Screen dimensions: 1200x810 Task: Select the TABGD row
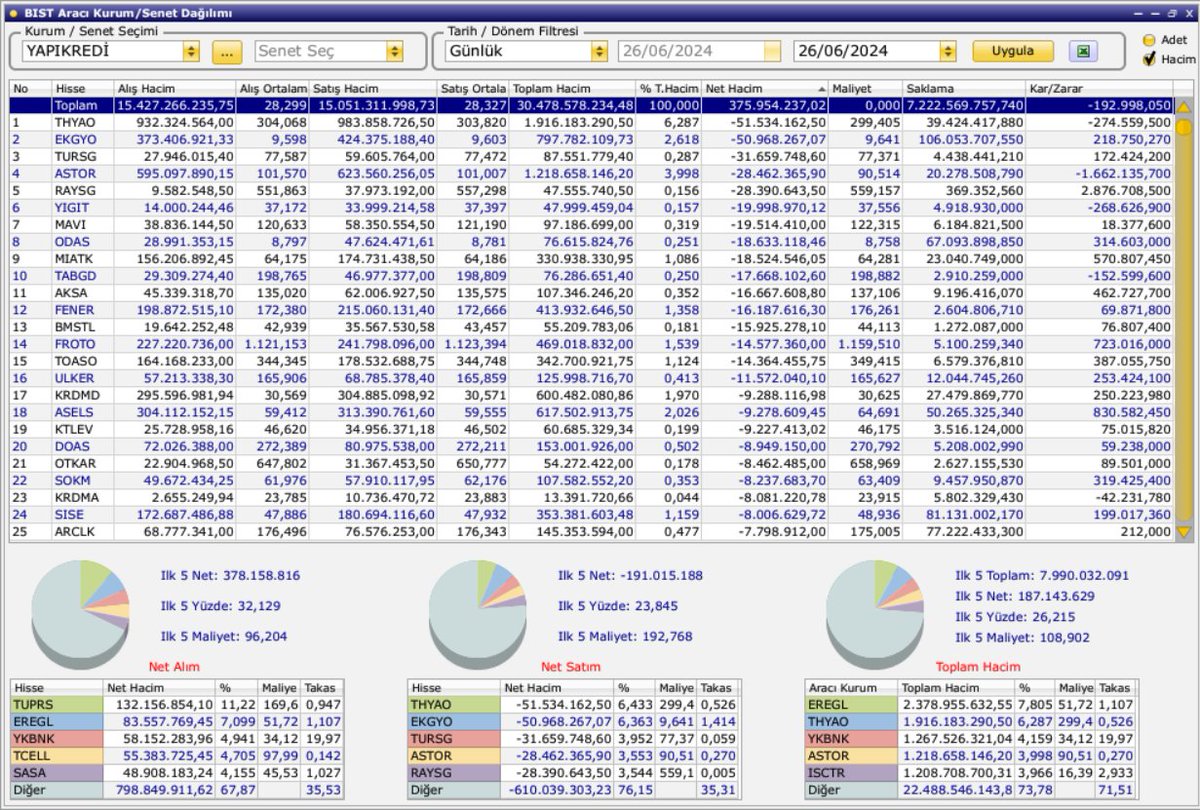click(x=591, y=275)
